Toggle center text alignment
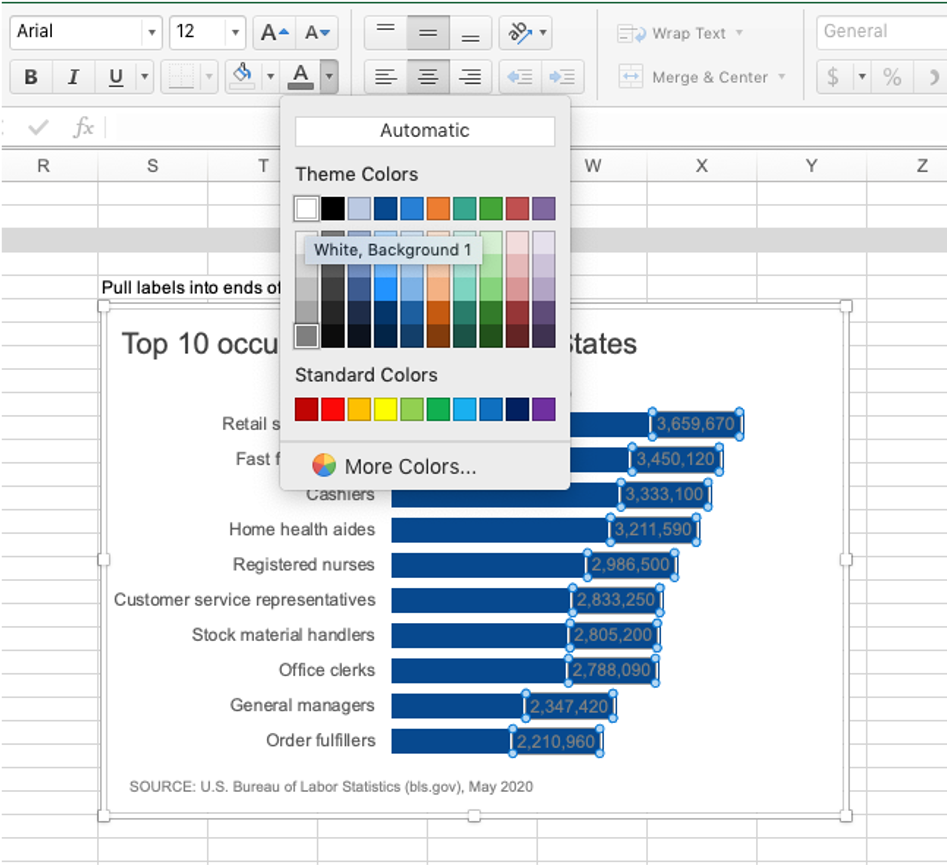The image size is (947, 866). pos(427,77)
